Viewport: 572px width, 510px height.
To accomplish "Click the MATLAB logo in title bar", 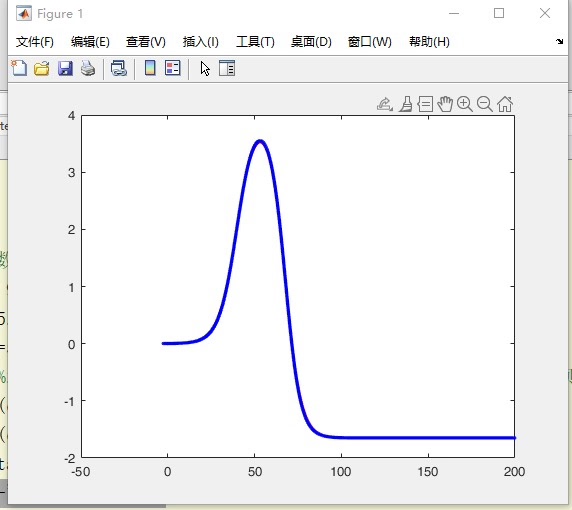I will pyautogui.click(x=24, y=13).
